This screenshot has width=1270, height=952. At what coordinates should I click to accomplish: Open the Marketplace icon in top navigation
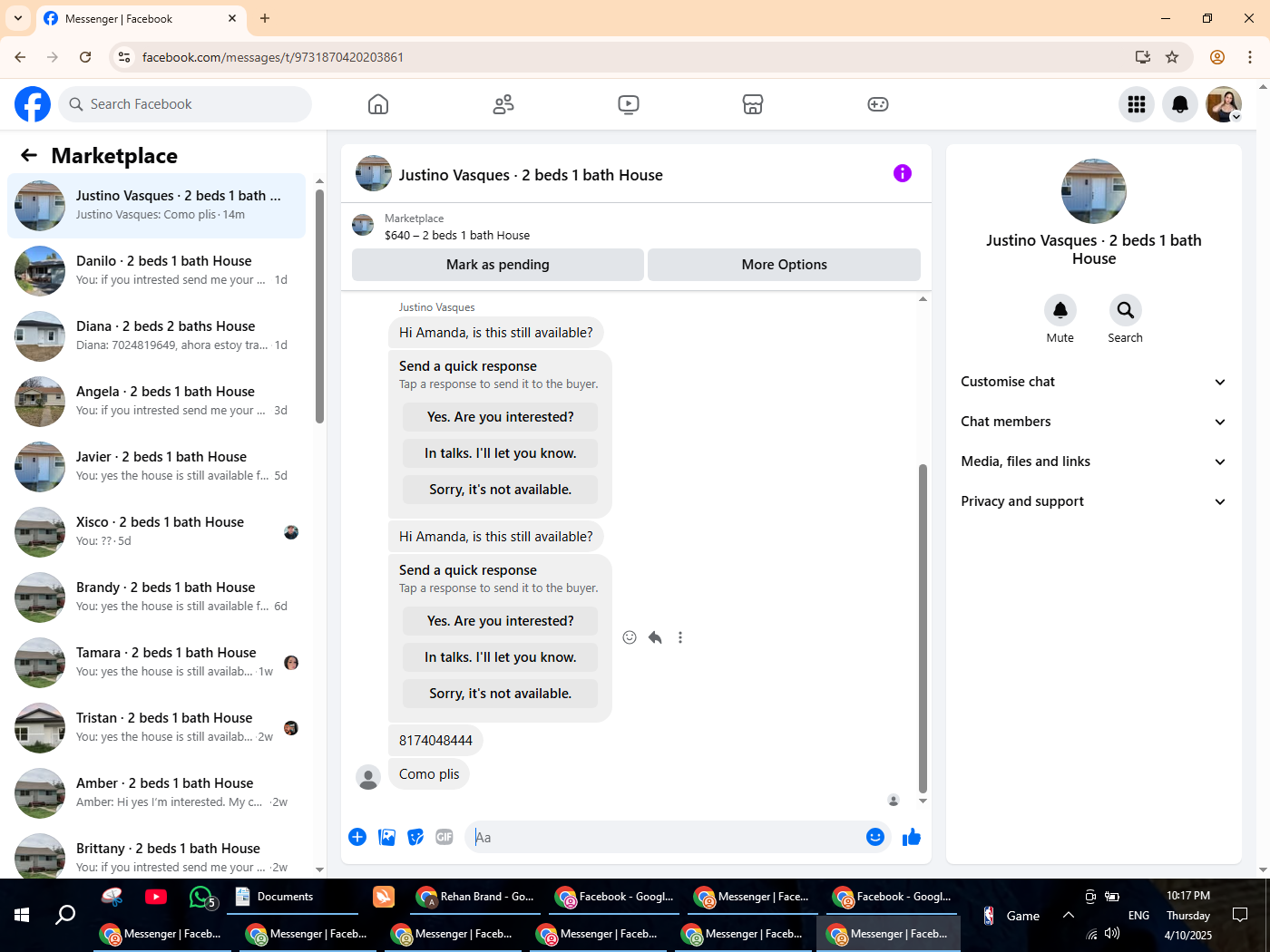tap(753, 104)
